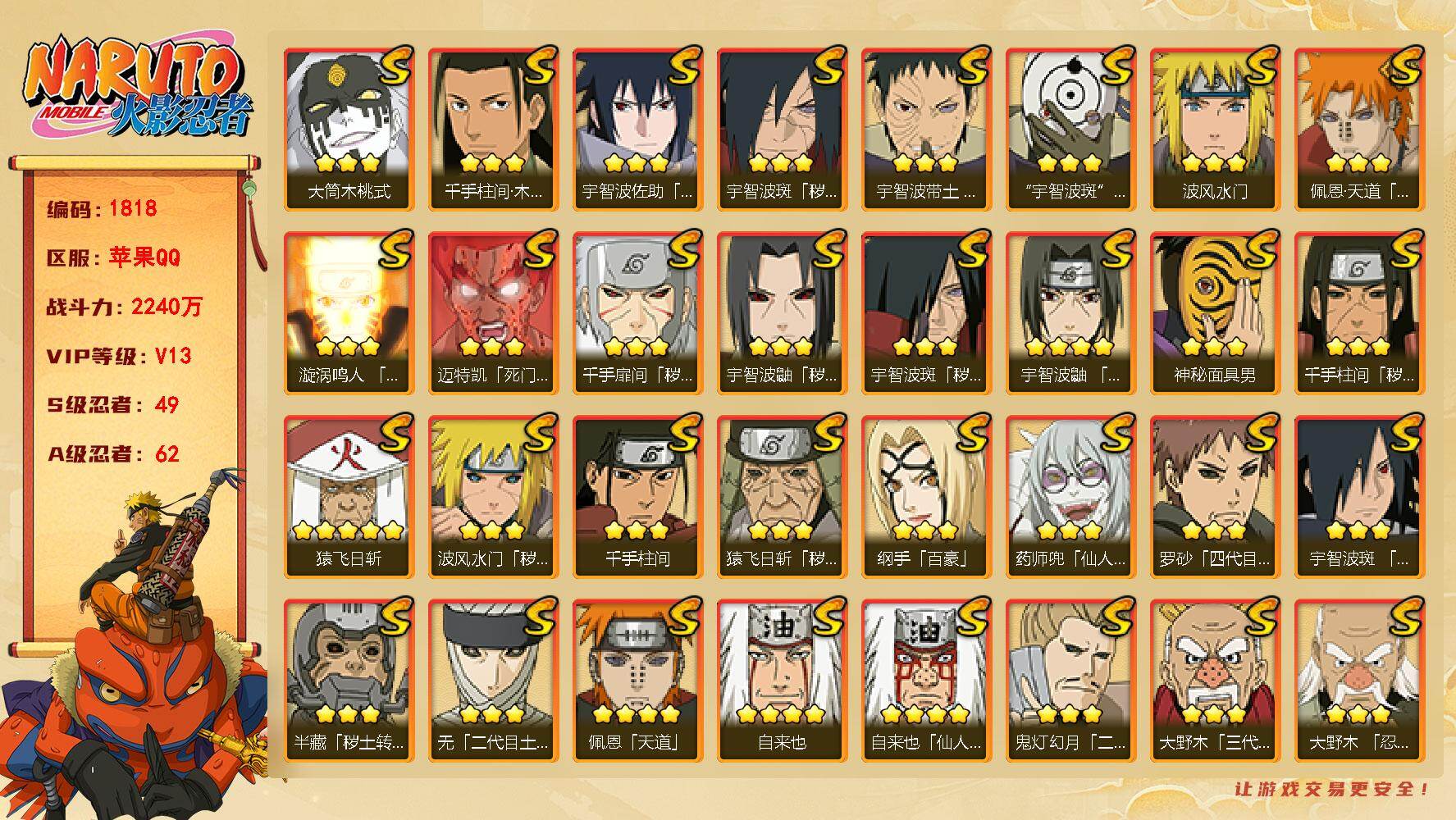This screenshot has width=1456, height=820.
Task: Choose the 神秘面具男 card
Action: (x=1215, y=313)
